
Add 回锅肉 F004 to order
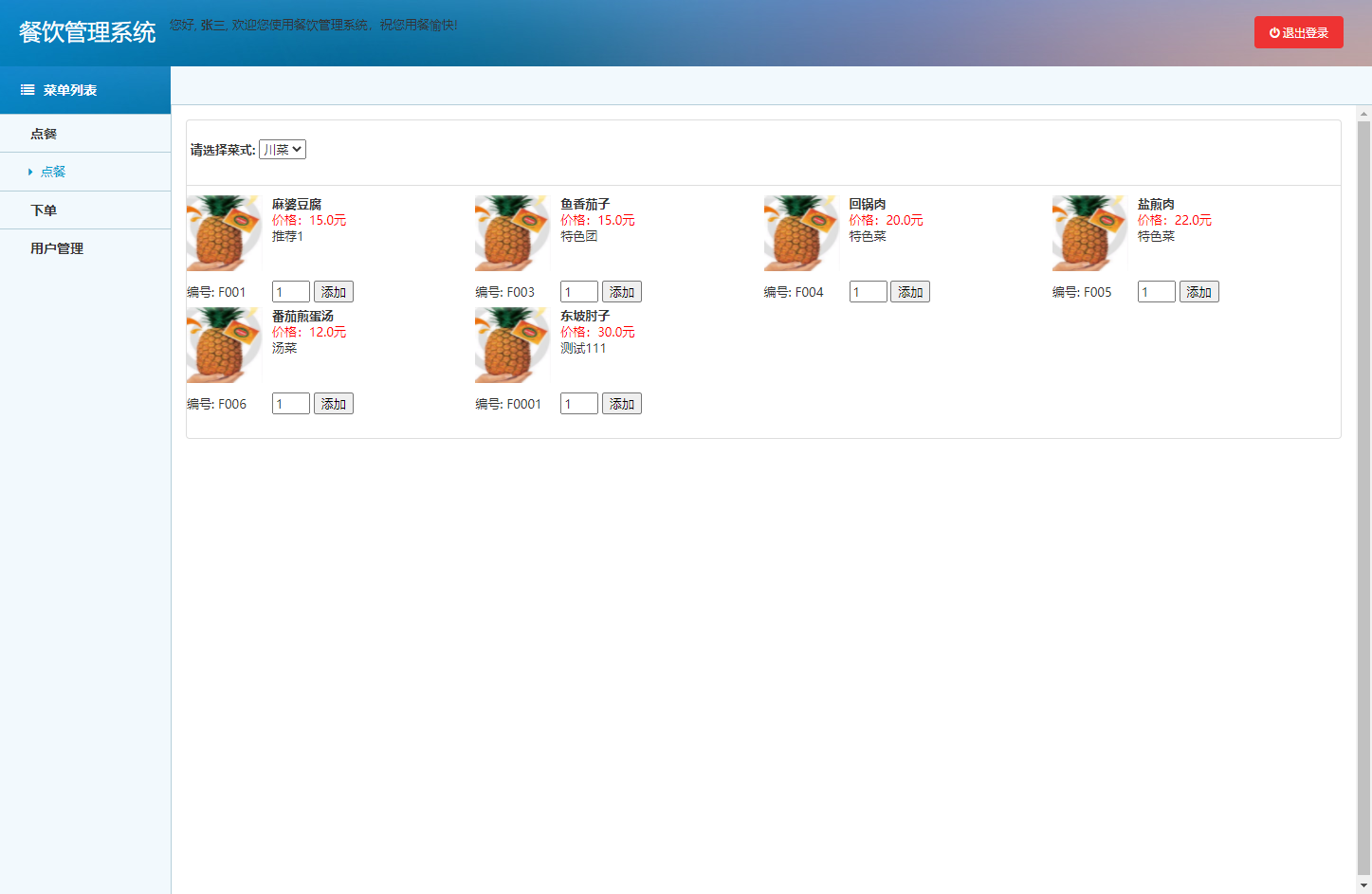click(x=910, y=292)
